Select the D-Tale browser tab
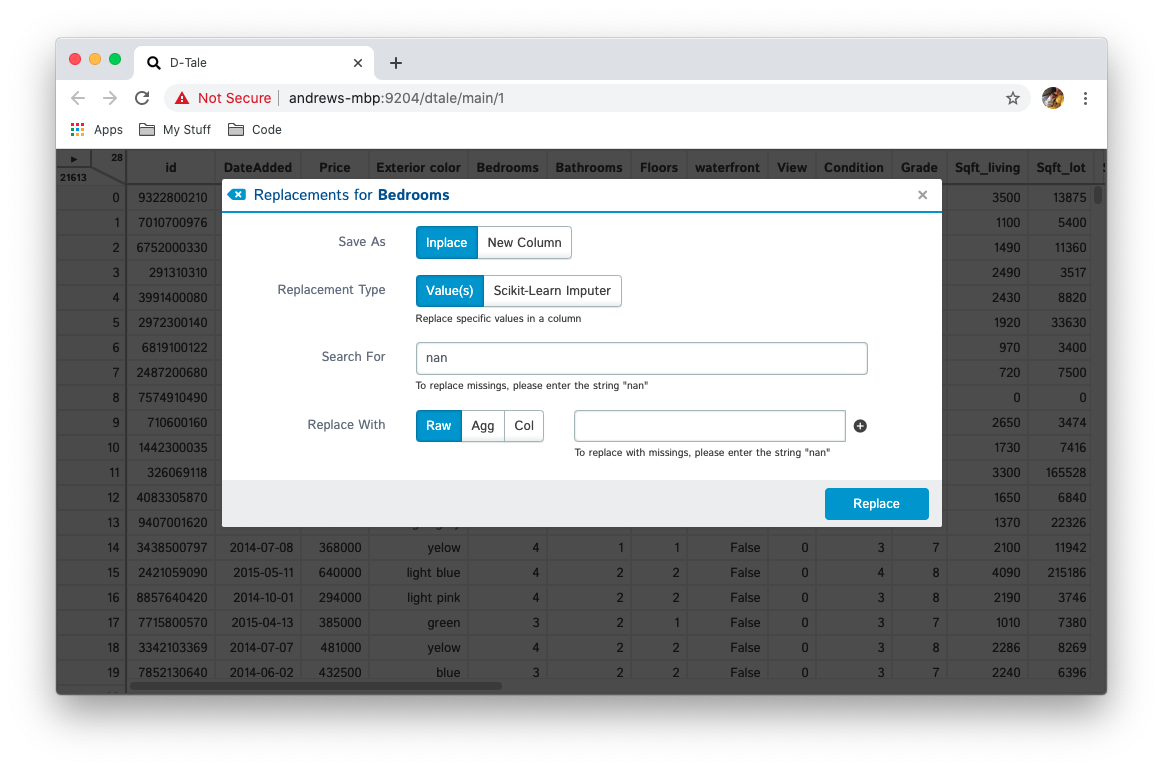1163x769 pixels. click(x=254, y=63)
